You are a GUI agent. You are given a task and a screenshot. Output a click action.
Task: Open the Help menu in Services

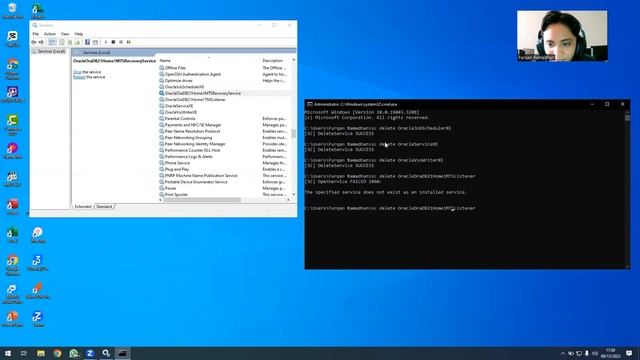79,34
